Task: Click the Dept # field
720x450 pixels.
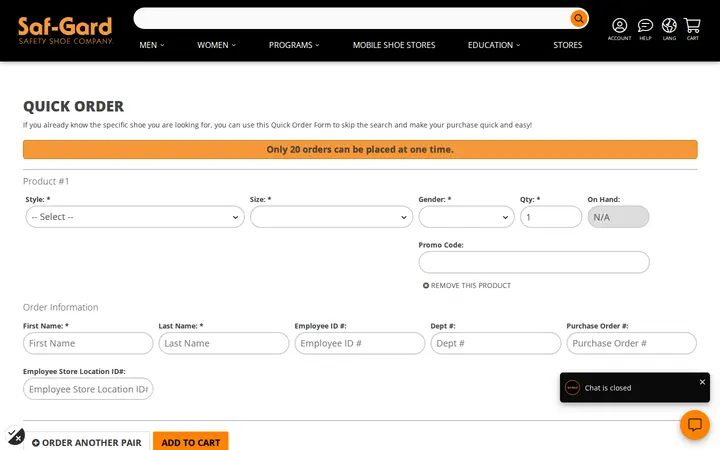Action: pyautogui.click(x=495, y=343)
